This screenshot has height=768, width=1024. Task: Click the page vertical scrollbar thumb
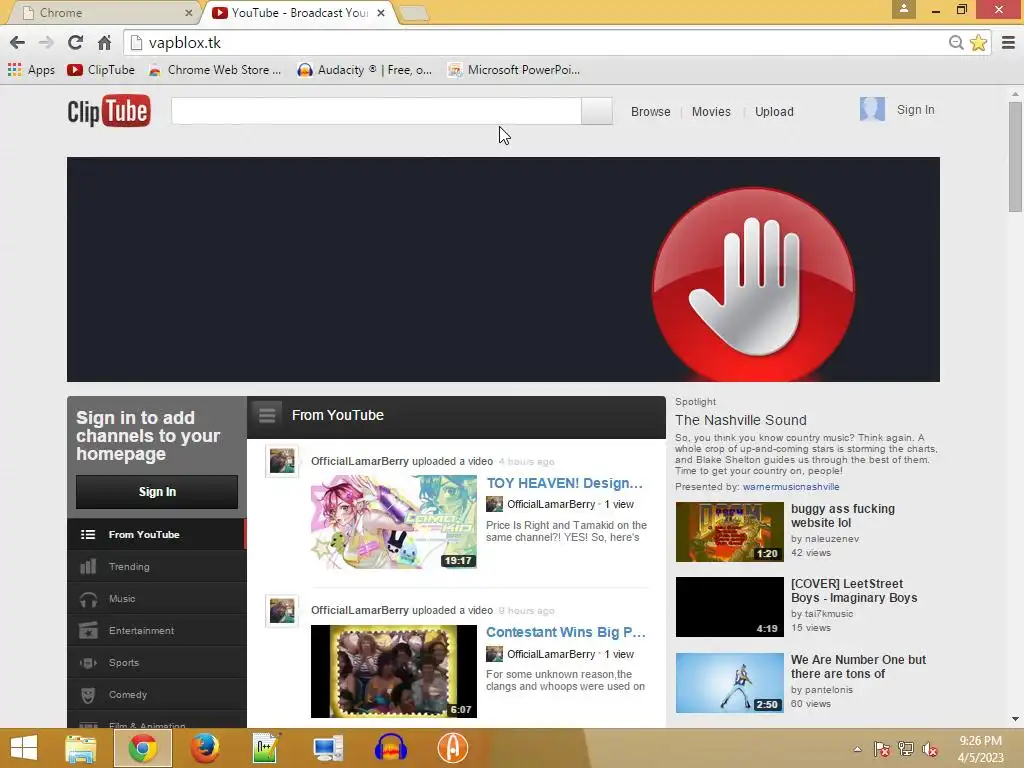[x=1015, y=157]
